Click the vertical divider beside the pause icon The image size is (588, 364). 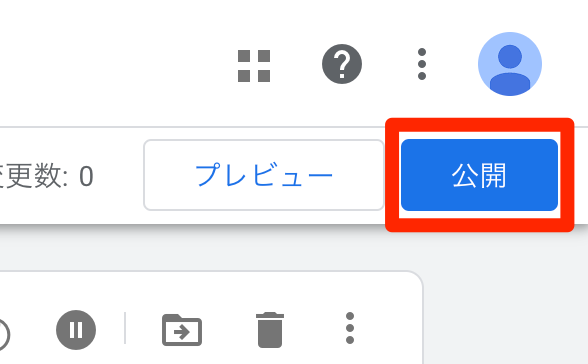pos(125,328)
